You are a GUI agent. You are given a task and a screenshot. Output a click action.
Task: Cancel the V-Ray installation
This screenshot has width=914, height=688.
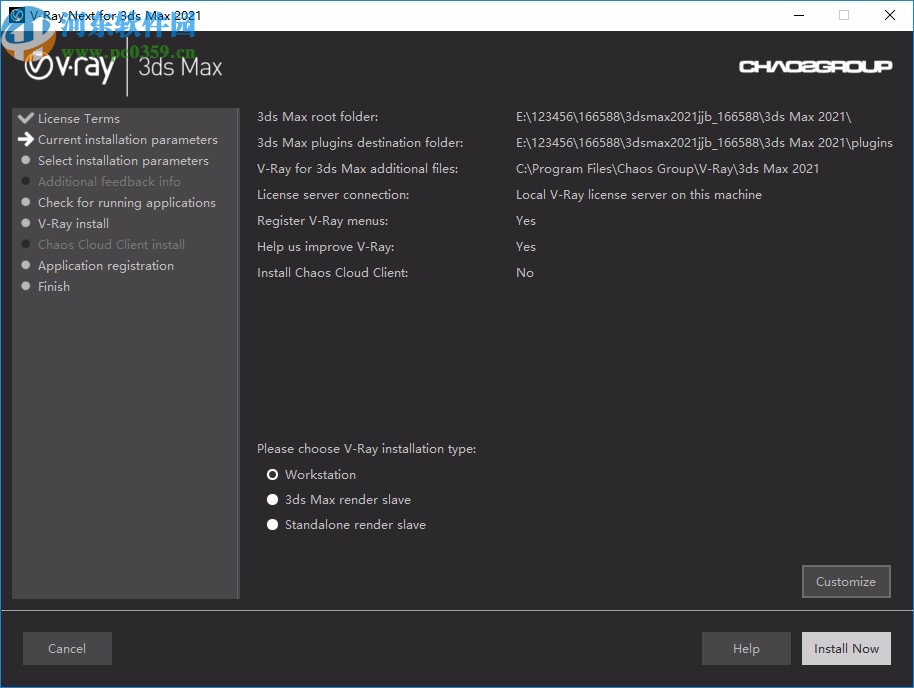point(67,648)
